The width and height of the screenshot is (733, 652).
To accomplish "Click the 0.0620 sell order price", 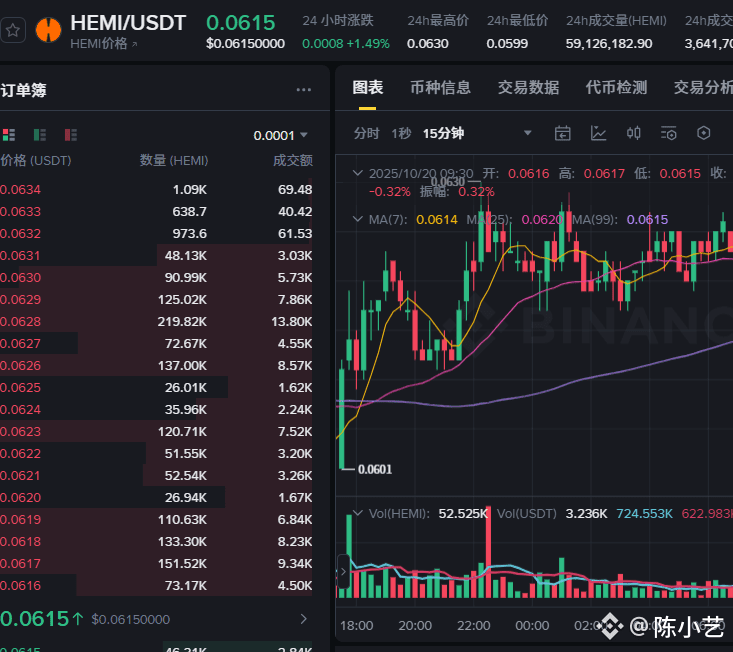I will tap(20, 498).
